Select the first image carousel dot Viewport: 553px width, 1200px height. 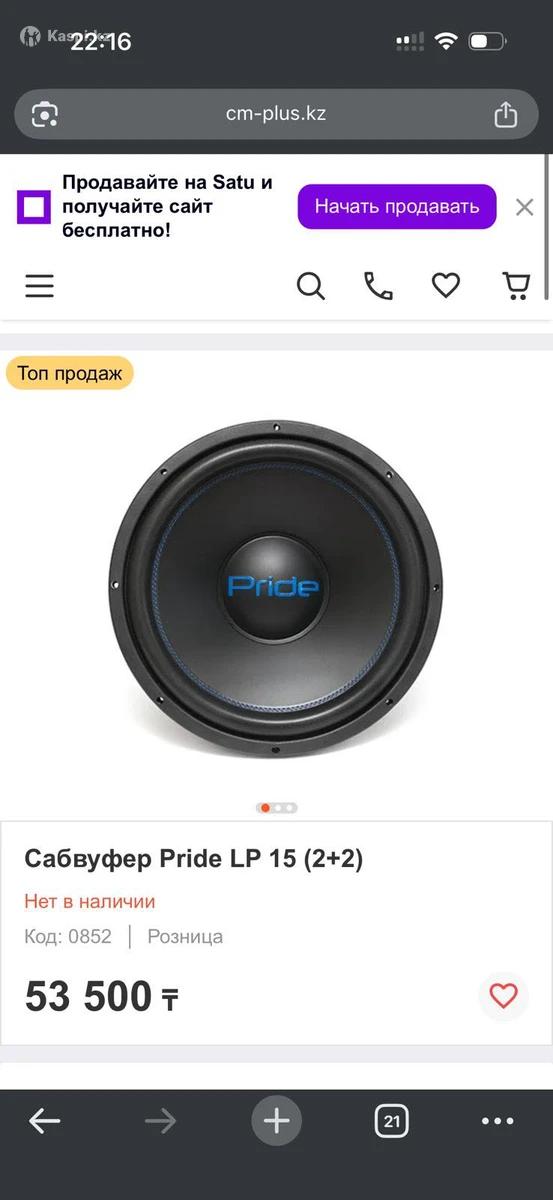(265, 808)
